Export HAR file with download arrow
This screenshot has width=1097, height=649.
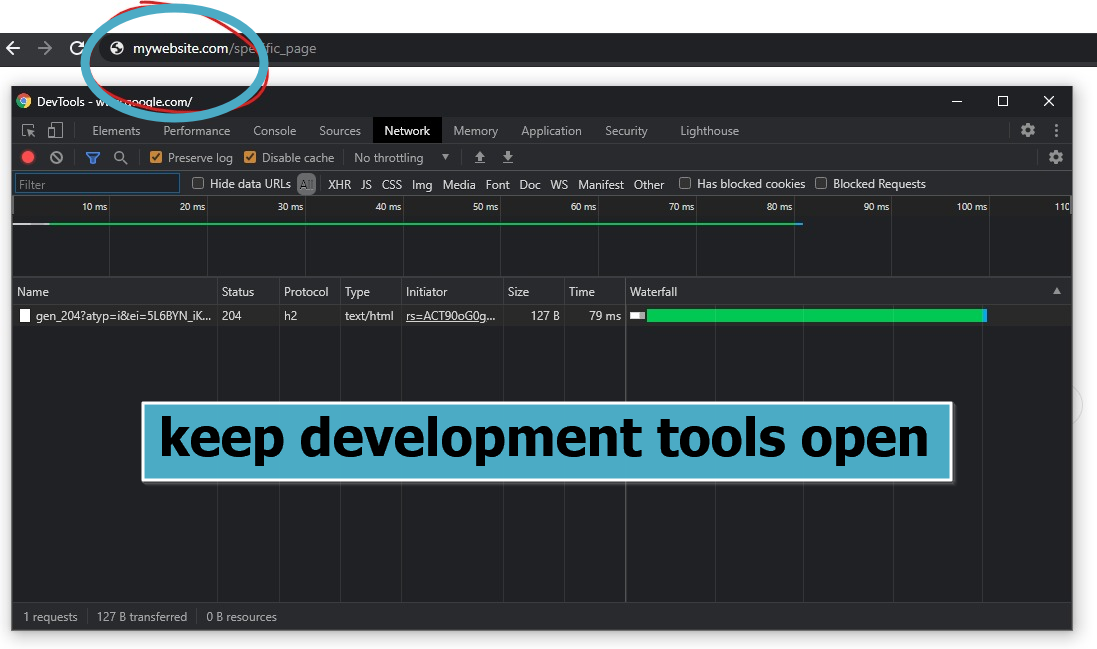508,157
